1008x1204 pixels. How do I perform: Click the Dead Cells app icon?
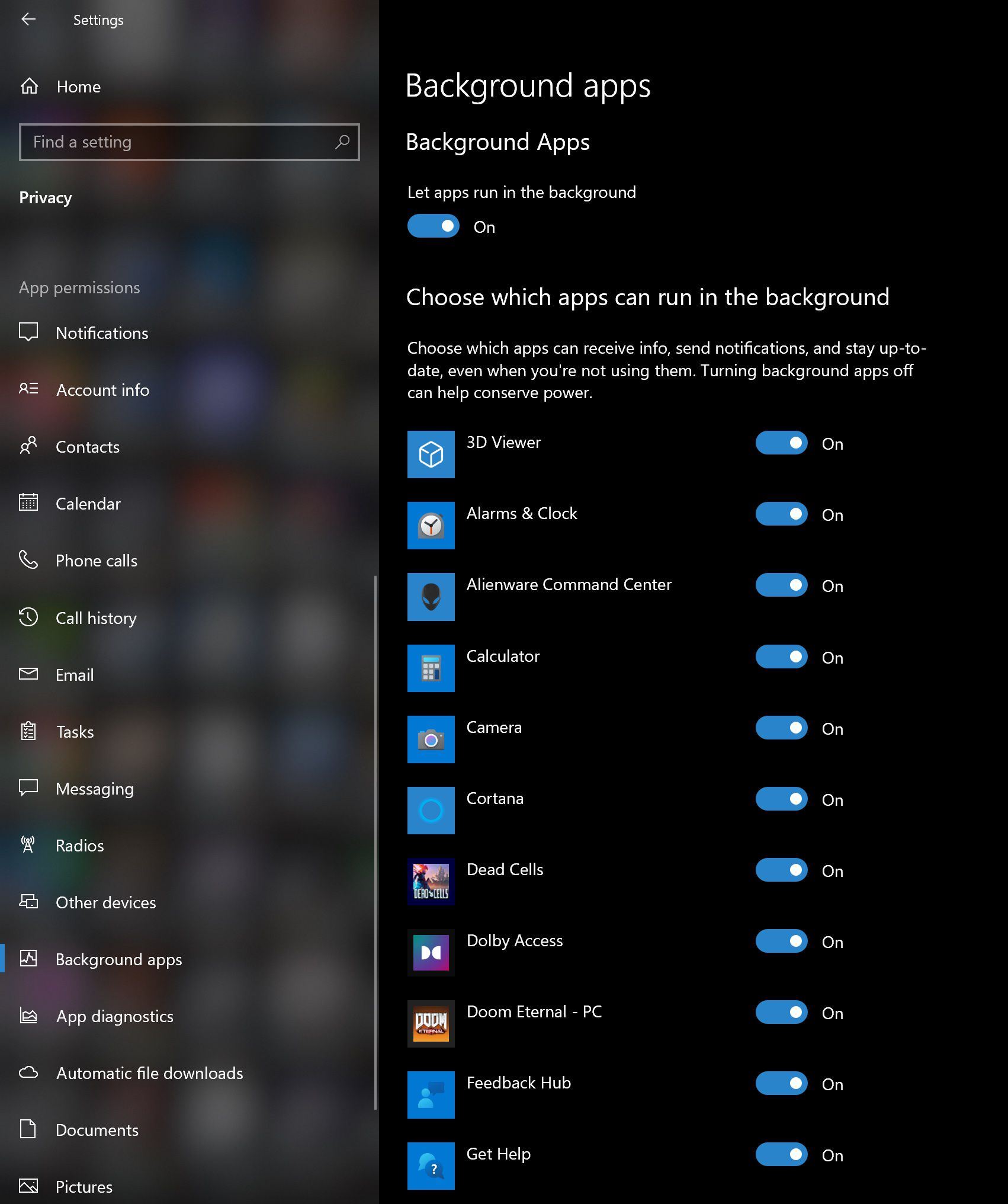pyautogui.click(x=431, y=881)
